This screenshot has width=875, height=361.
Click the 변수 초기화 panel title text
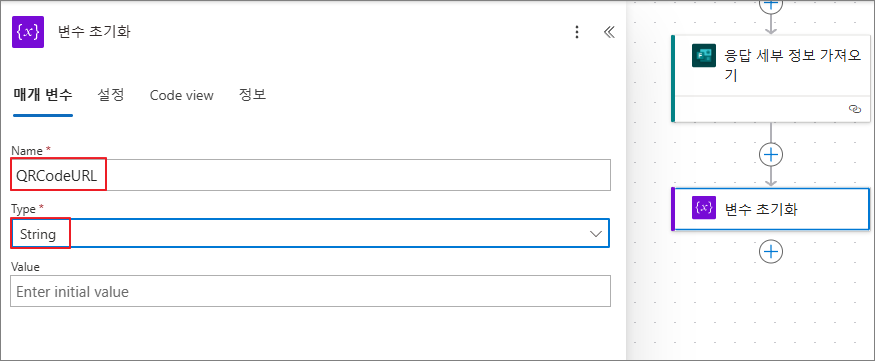94,32
